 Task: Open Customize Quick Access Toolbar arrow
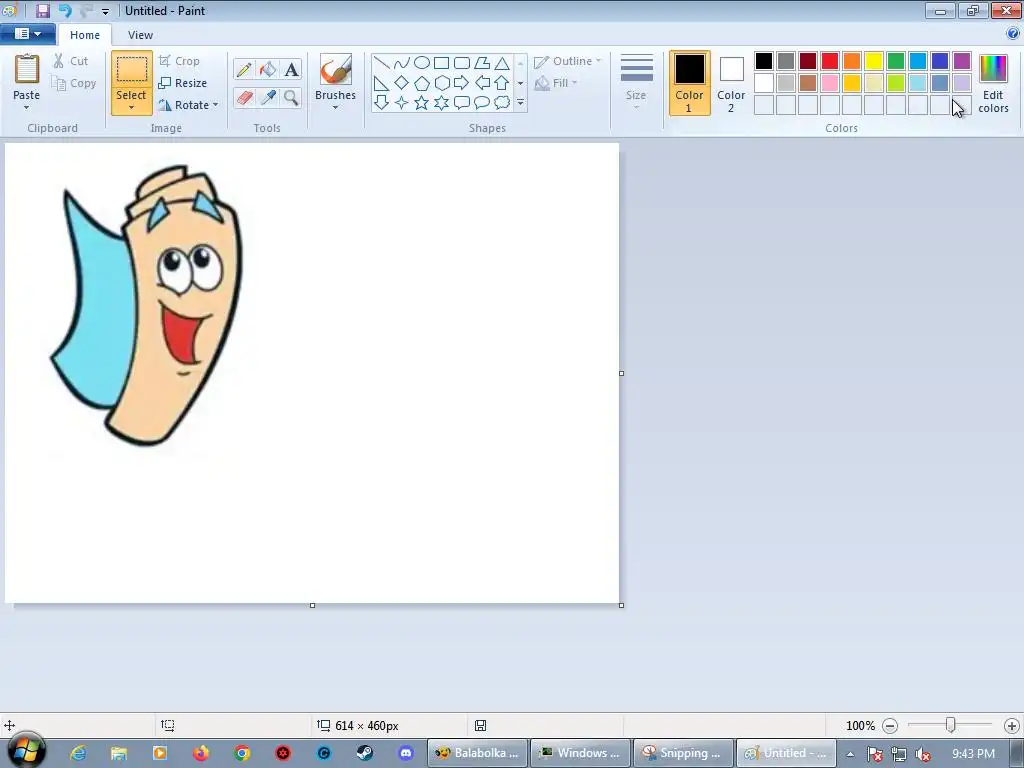pyautogui.click(x=105, y=11)
